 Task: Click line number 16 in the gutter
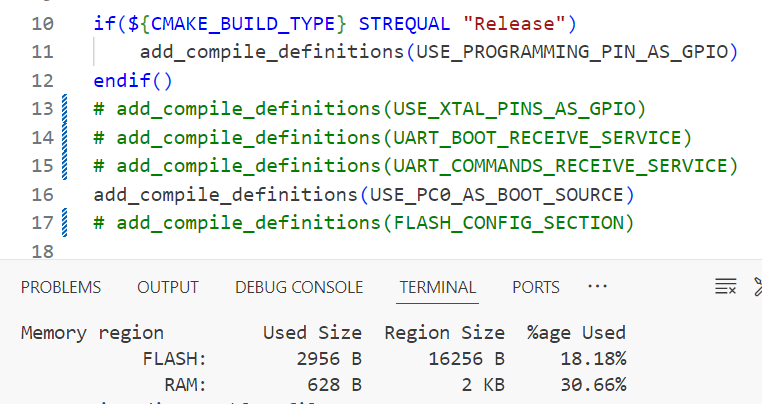[x=43, y=193]
